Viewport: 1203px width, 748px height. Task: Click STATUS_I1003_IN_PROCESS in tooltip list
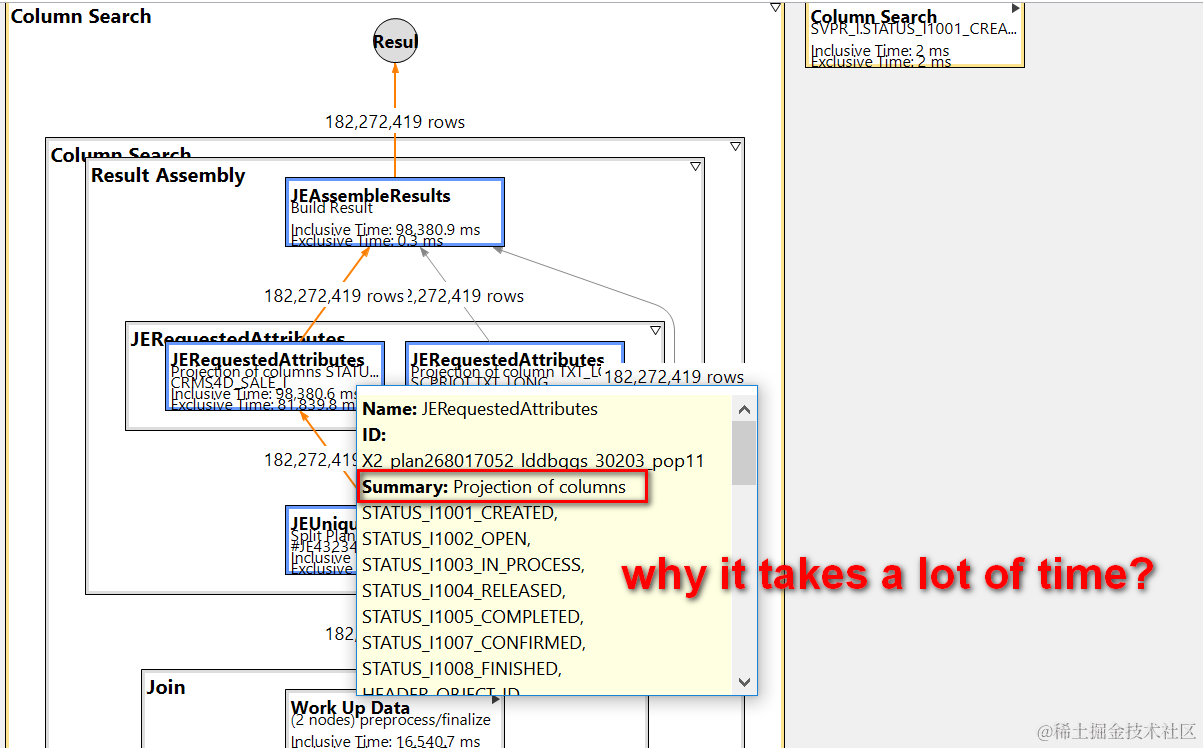[x=473, y=565]
